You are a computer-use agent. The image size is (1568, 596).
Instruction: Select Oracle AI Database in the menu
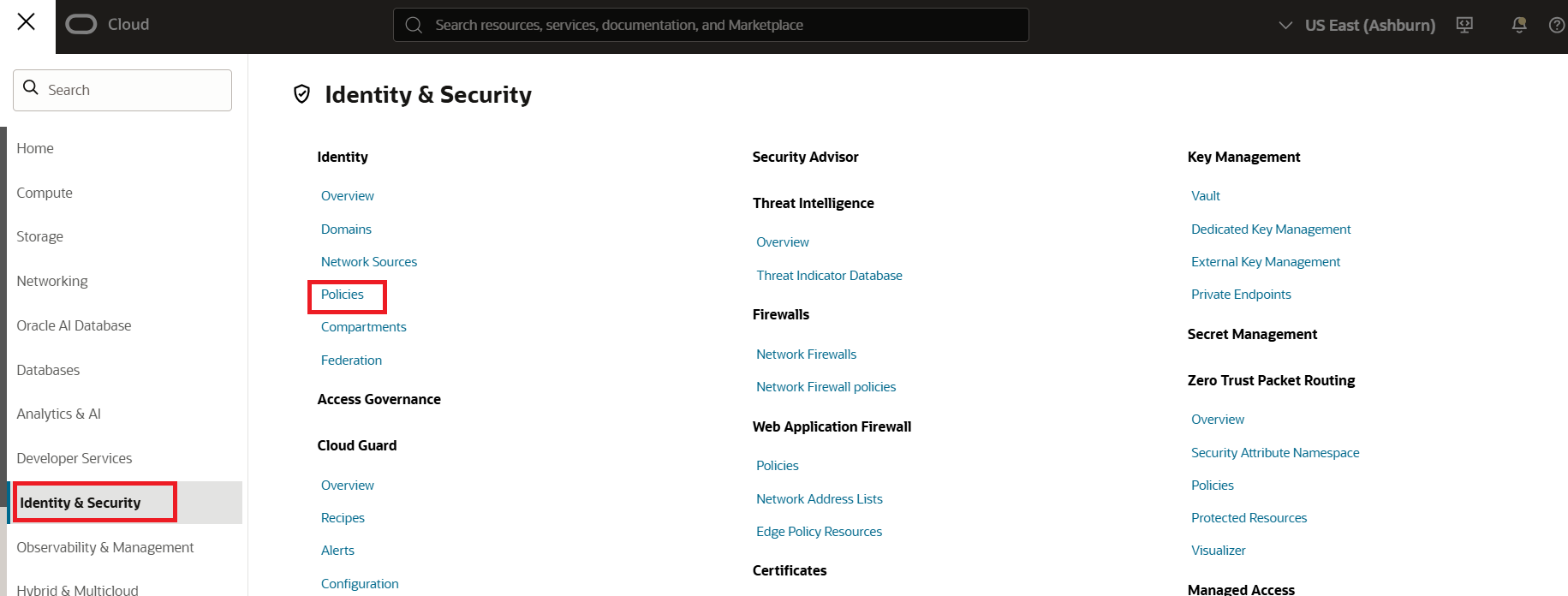click(74, 325)
